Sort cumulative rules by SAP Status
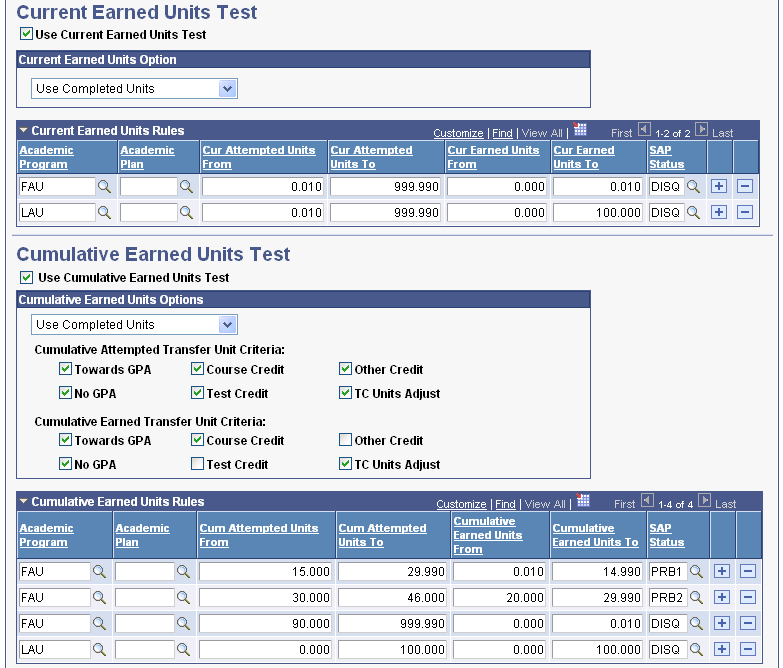The width and height of the screenshot is (783, 668). click(667, 535)
